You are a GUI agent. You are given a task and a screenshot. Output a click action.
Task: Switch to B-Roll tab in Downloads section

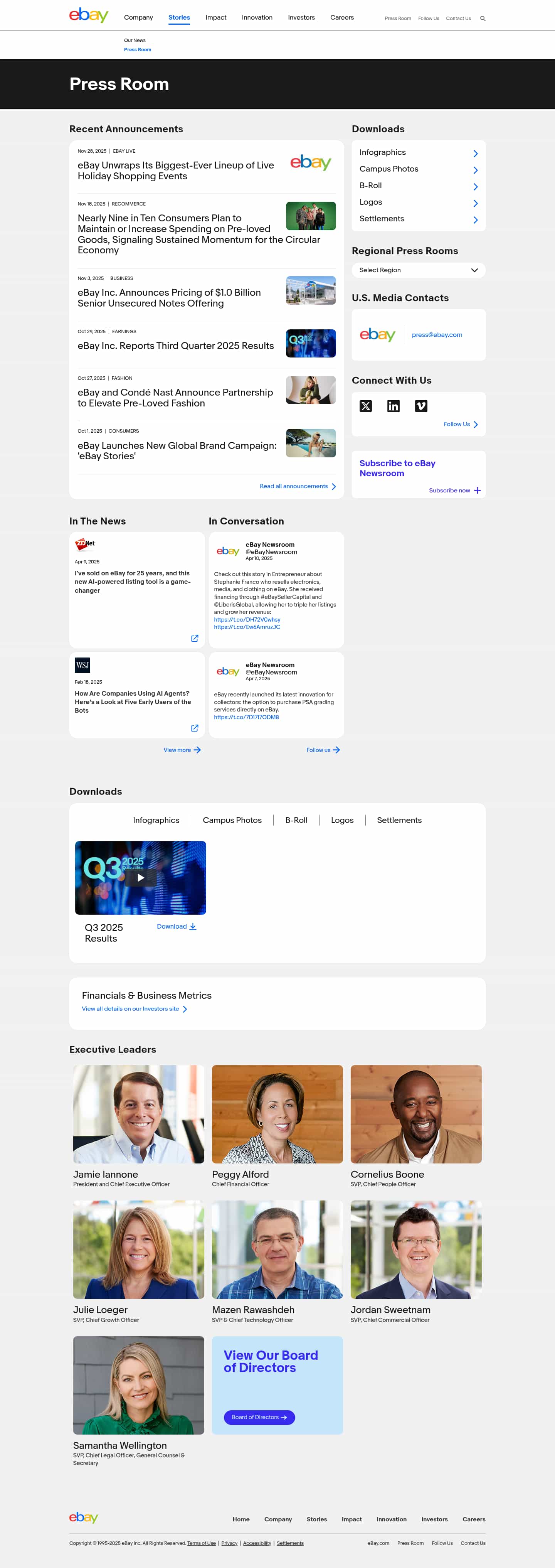pos(296,820)
